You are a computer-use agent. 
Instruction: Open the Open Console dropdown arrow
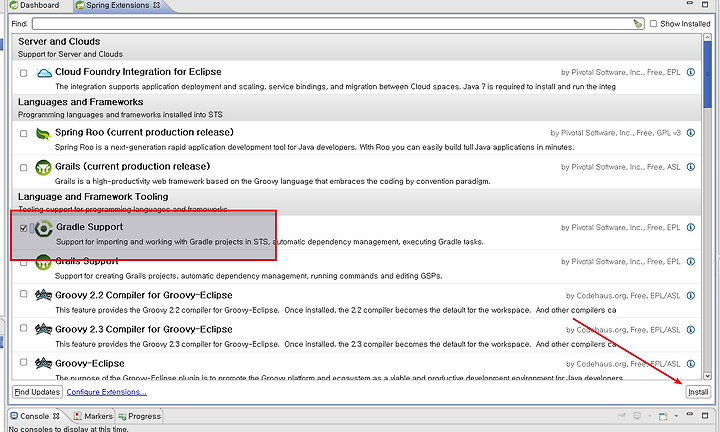click(x=676, y=416)
